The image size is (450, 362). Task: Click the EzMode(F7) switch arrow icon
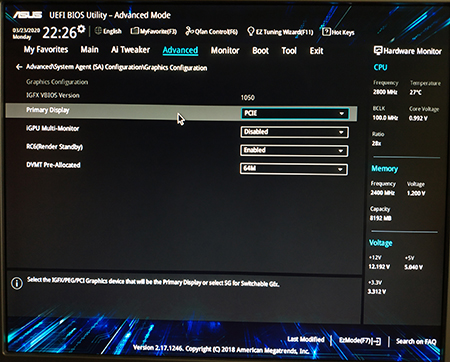pos(376,341)
